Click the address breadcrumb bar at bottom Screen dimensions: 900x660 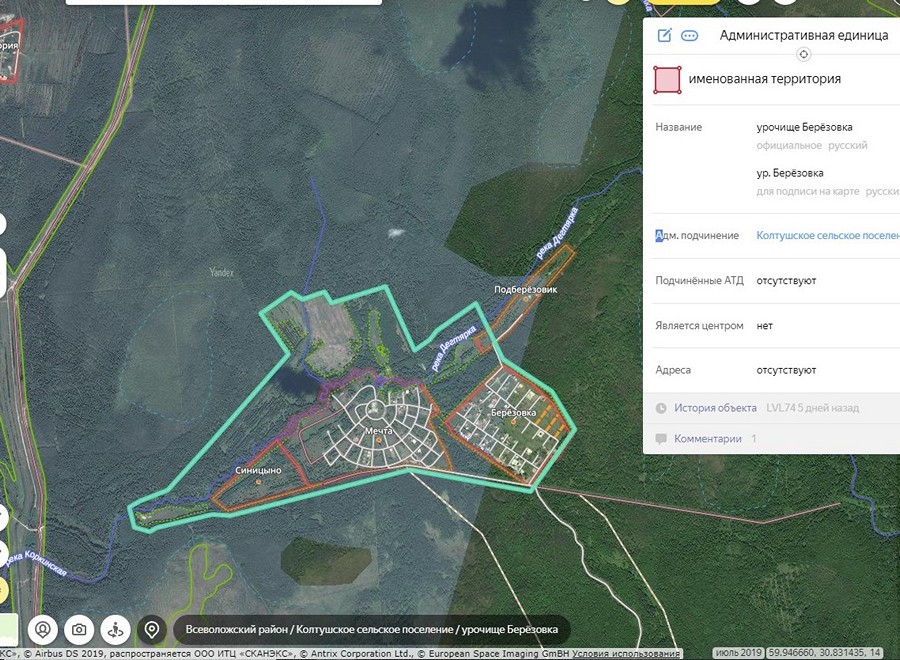pyautogui.click(x=371, y=630)
